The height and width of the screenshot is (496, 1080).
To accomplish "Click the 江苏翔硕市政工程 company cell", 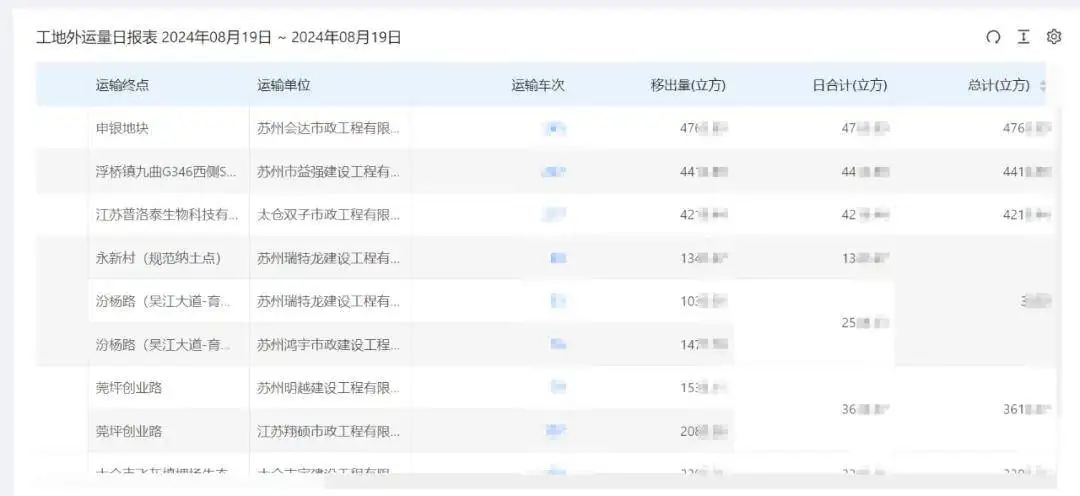I will click(328, 431).
